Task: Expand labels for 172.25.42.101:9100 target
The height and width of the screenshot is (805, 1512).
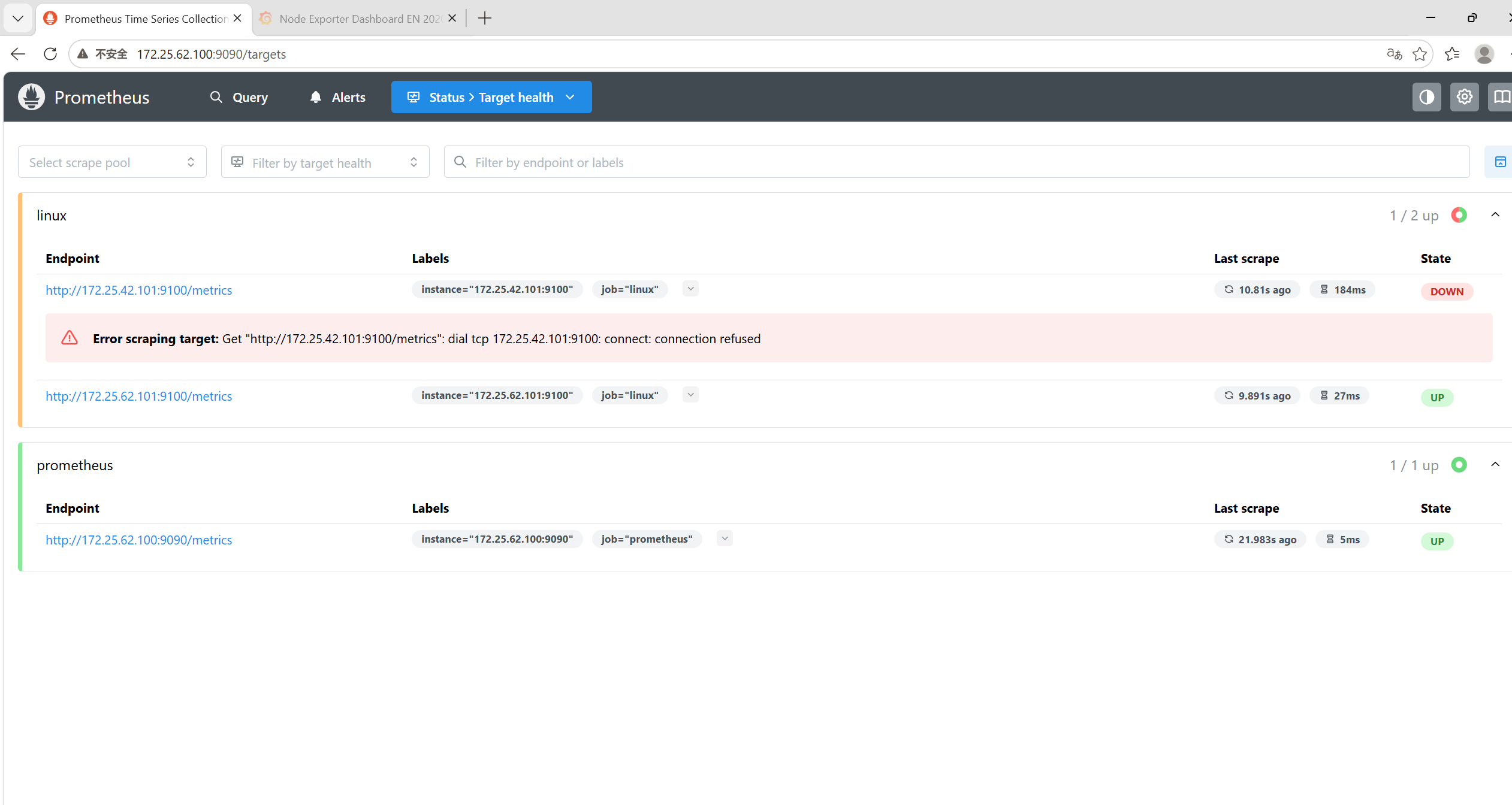Action: click(x=690, y=289)
